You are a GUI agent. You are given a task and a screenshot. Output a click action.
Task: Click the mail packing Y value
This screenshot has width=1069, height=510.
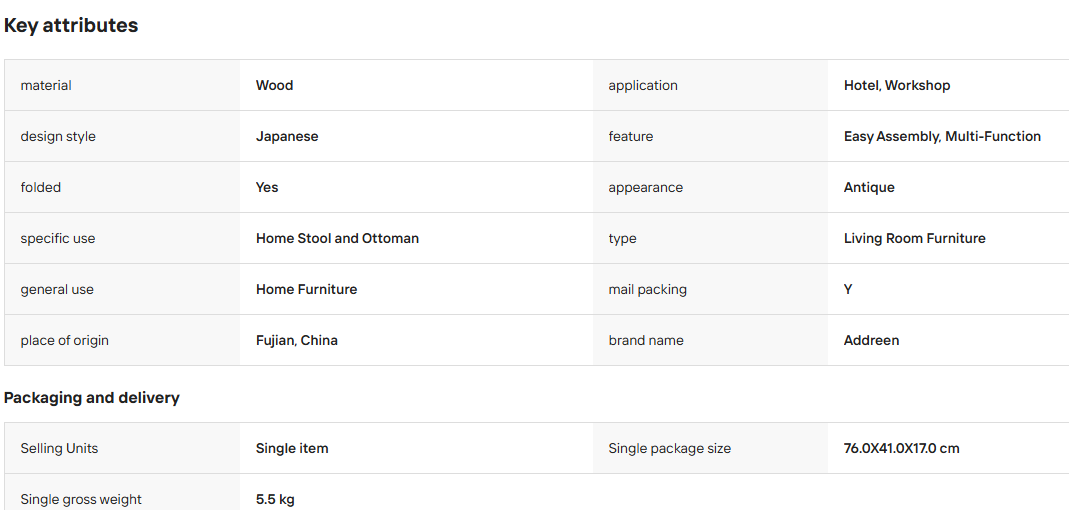[x=847, y=289]
